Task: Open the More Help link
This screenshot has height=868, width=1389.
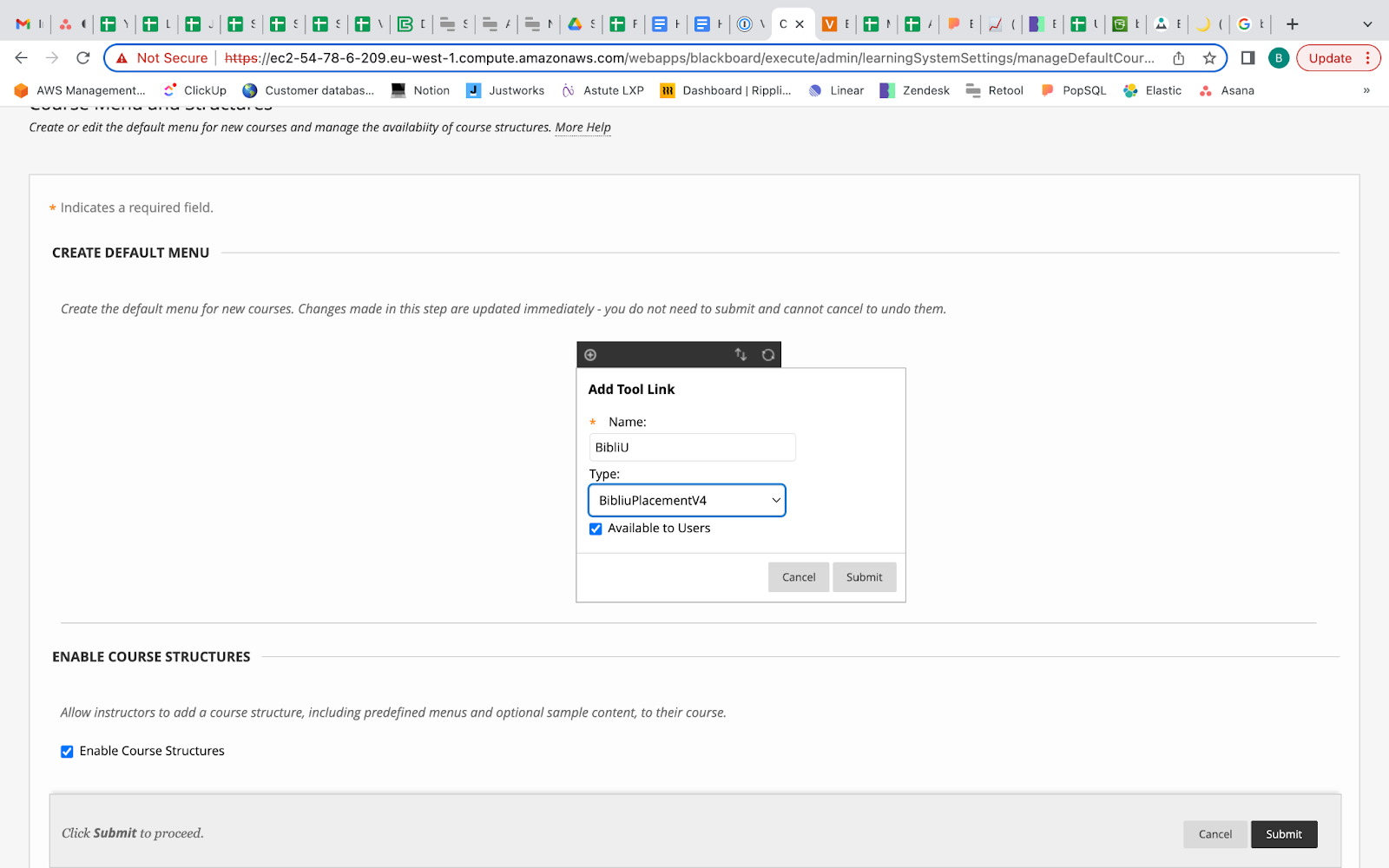Action: 583,128
